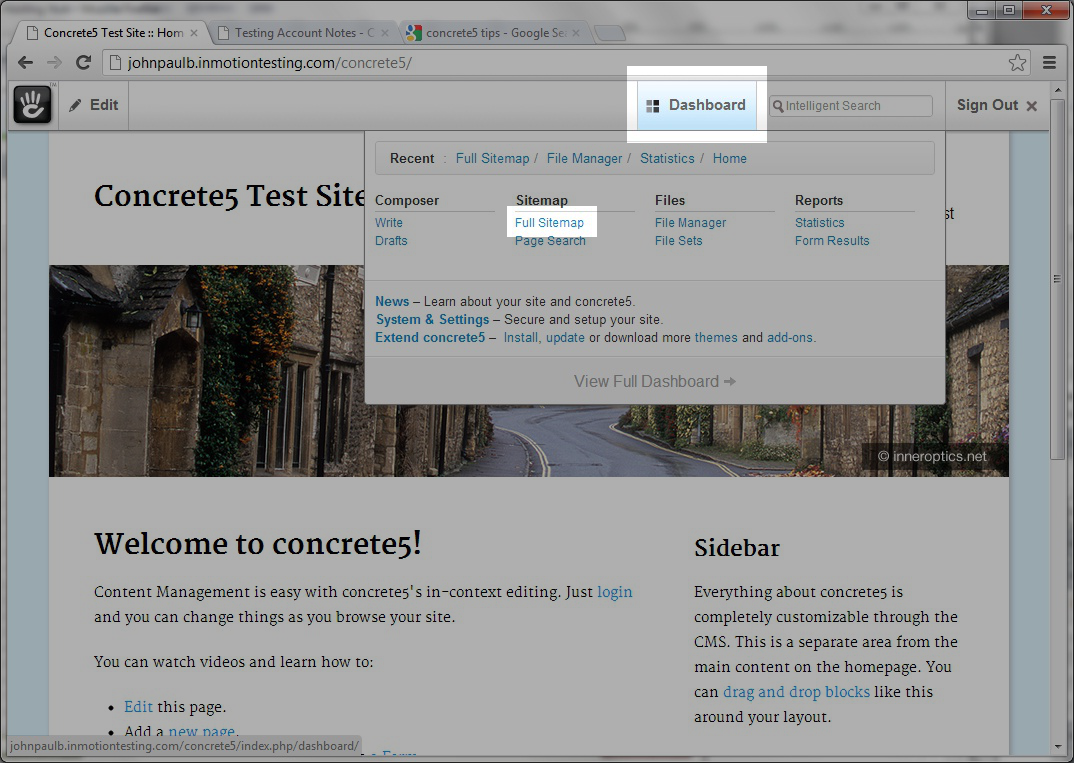This screenshot has height=763, width=1074.
Task: Sign out of concrete5
Action: tap(996, 105)
